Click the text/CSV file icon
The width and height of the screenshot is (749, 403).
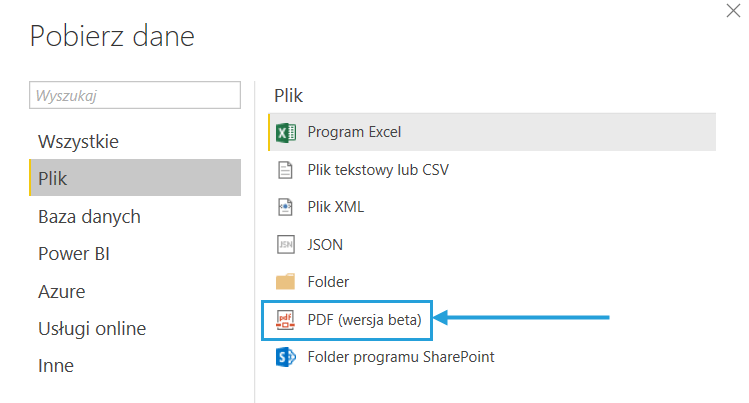coord(285,170)
